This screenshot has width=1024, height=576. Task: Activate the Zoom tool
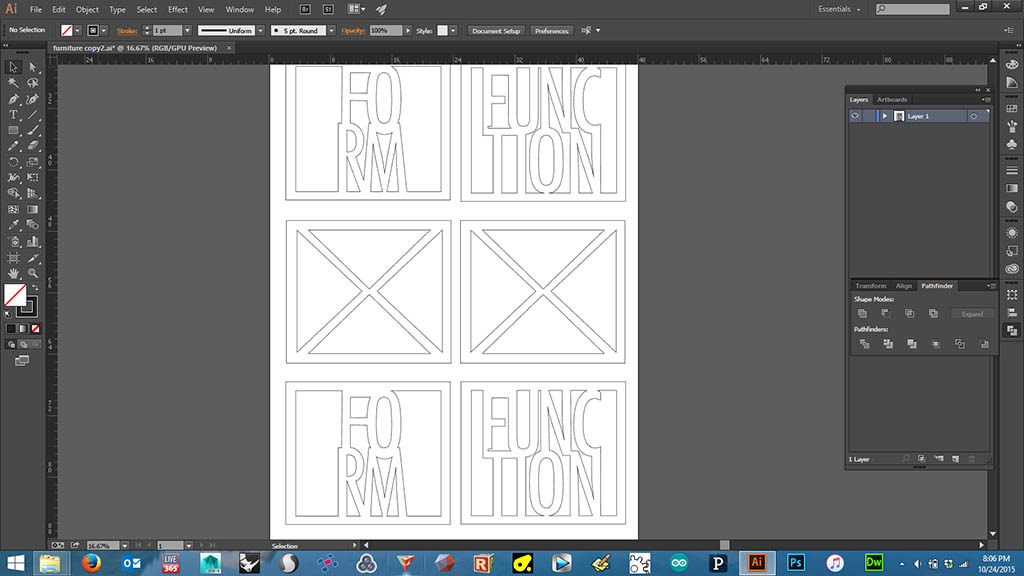click(33, 272)
